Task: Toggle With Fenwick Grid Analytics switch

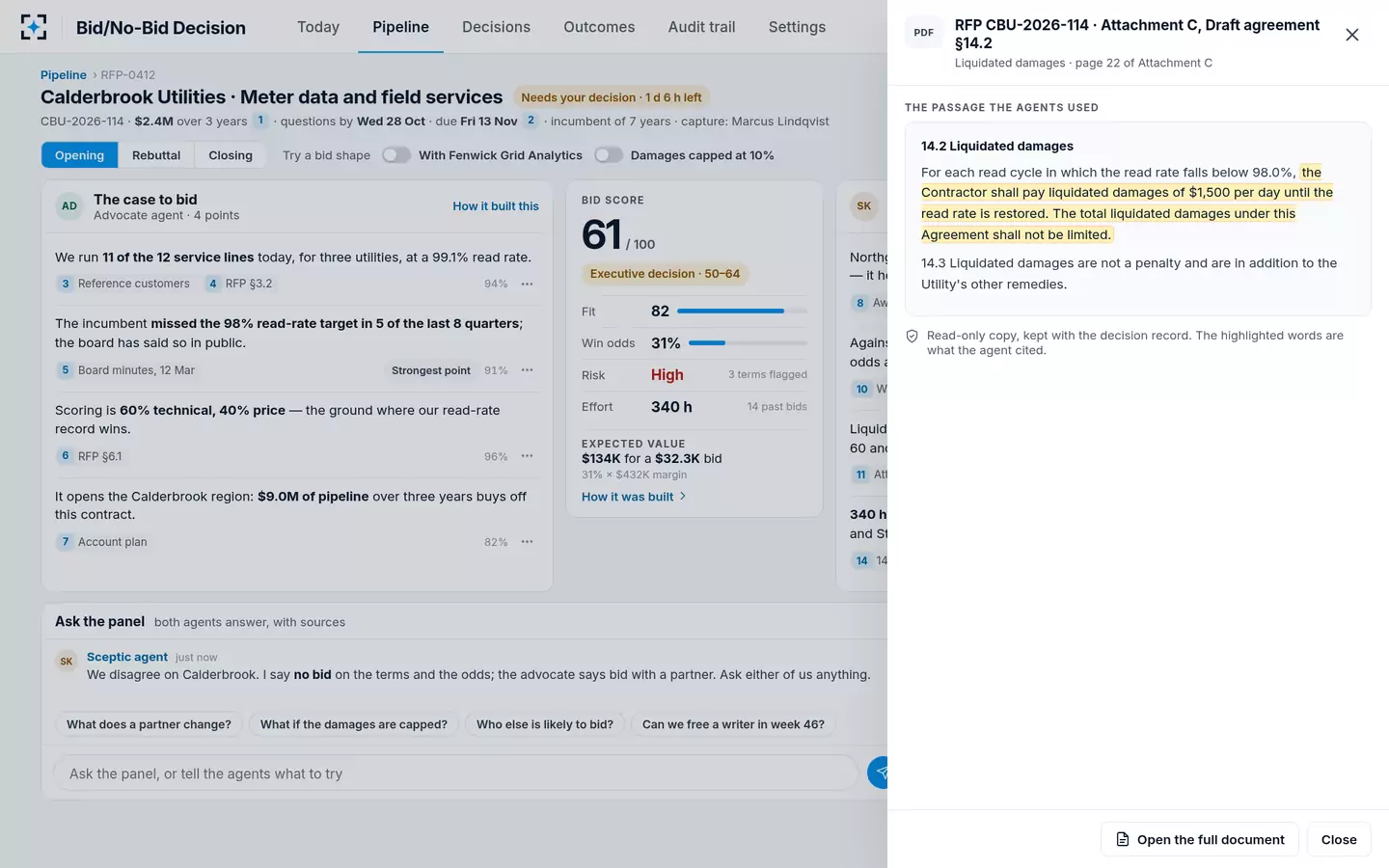Action: click(396, 155)
